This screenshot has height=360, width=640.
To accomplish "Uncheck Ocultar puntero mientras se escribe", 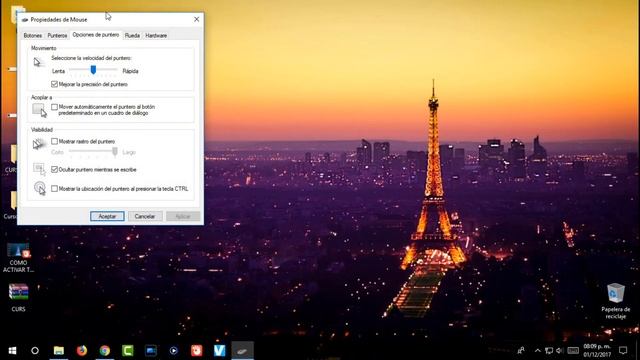I will (x=54, y=169).
